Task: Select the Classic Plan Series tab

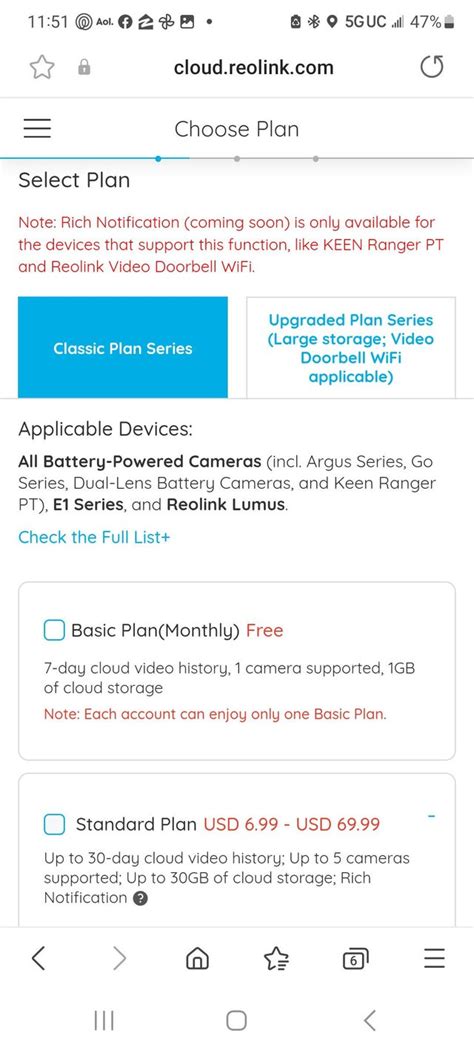Action: point(123,348)
